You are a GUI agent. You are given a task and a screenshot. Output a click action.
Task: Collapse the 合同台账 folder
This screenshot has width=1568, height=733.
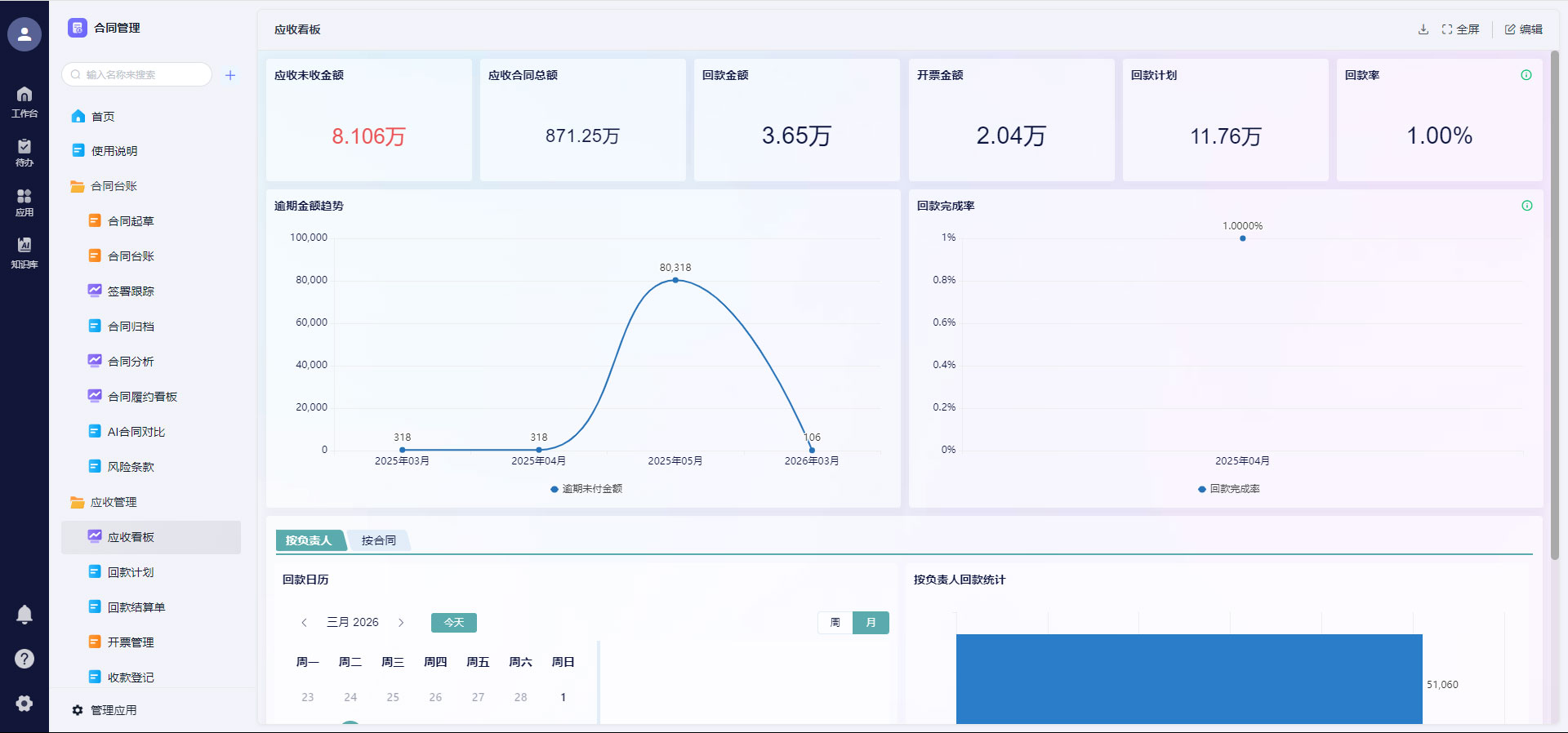click(114, 186)
